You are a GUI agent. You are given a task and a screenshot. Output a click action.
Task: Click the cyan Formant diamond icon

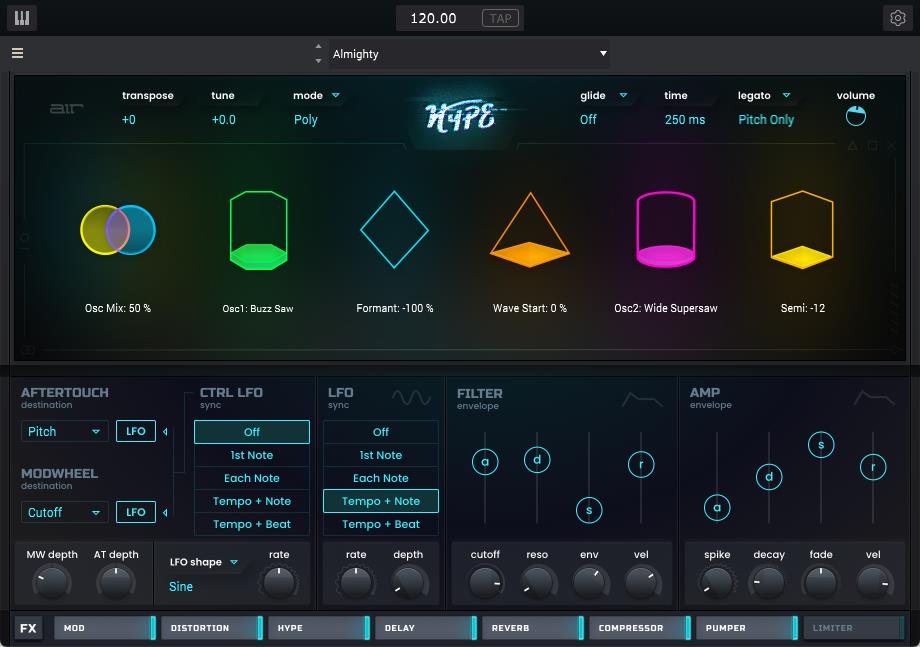coord(394,230)
